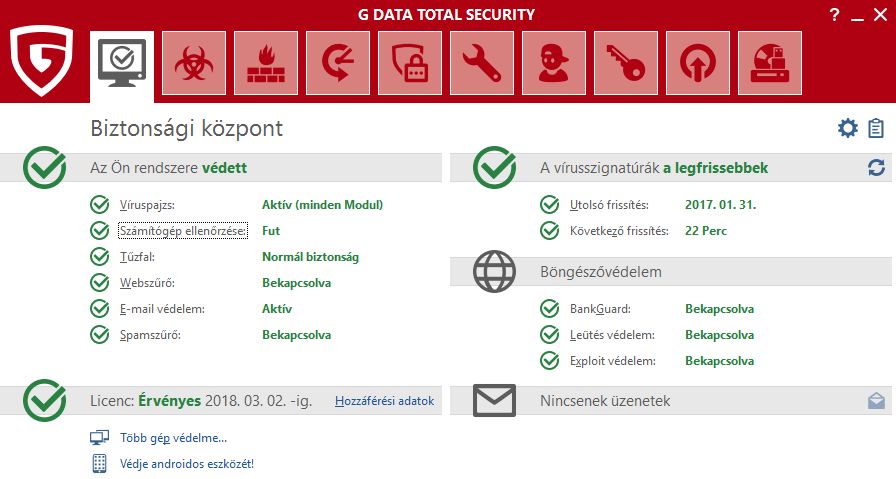The height and width of the screenshot is (479, 896).
Task: Click the large checkmark beside system protected status
Action: 45,167
